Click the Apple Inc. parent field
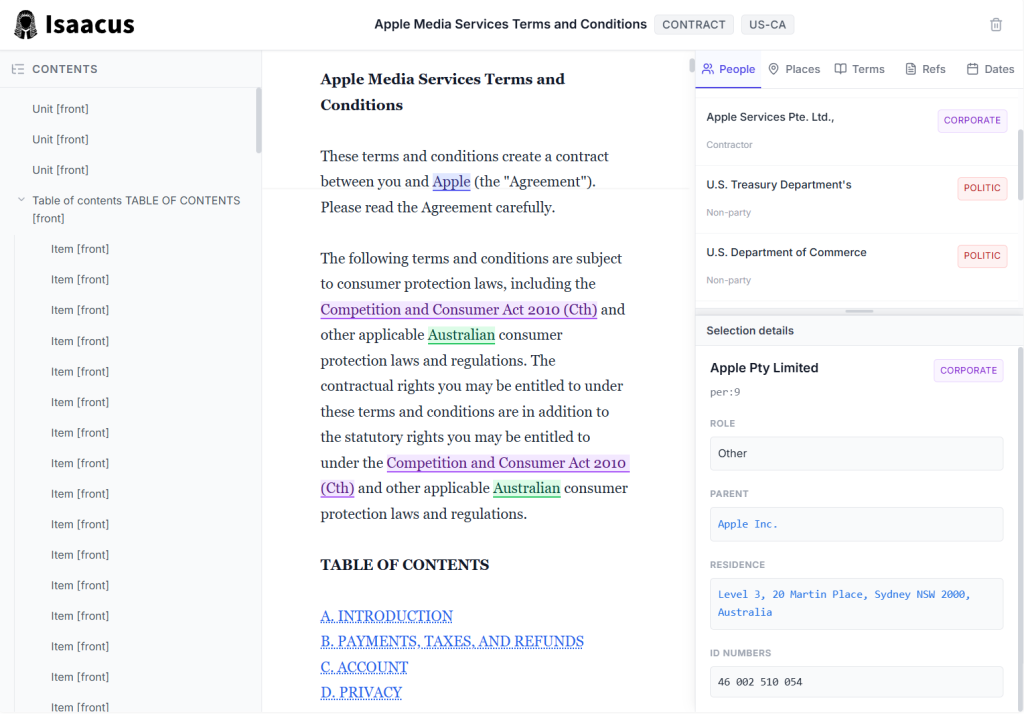Screen dimensions: 1024x714 [x=856, y=524]
